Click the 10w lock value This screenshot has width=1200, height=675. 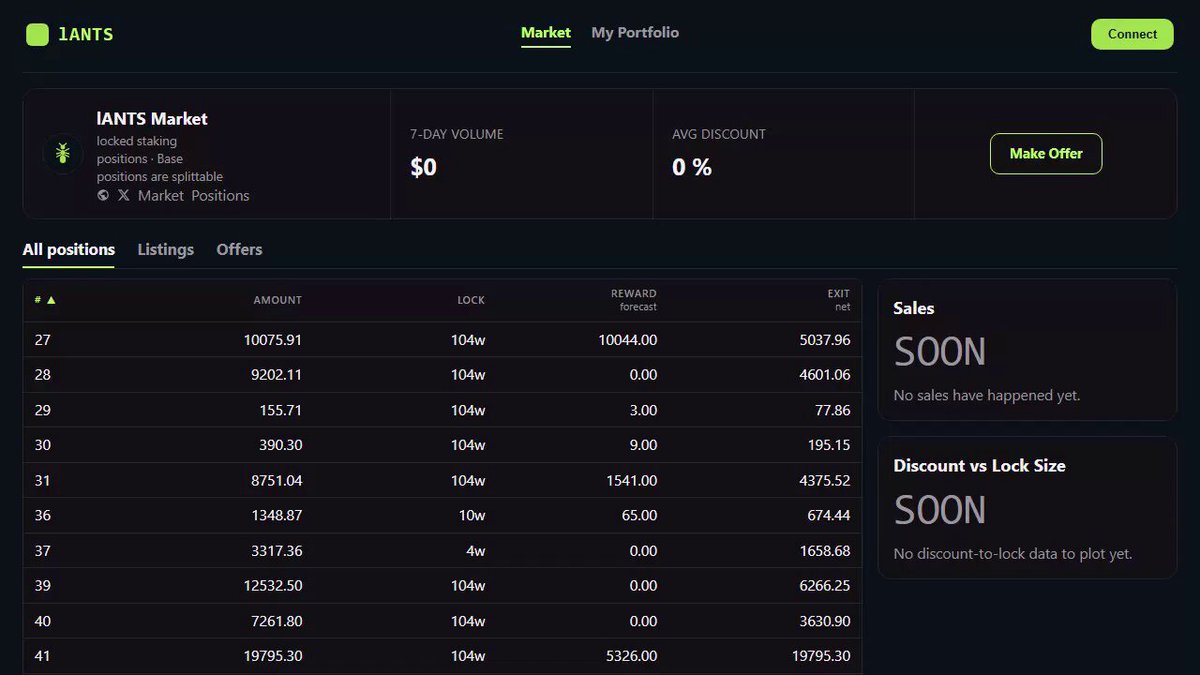(472, 516)
